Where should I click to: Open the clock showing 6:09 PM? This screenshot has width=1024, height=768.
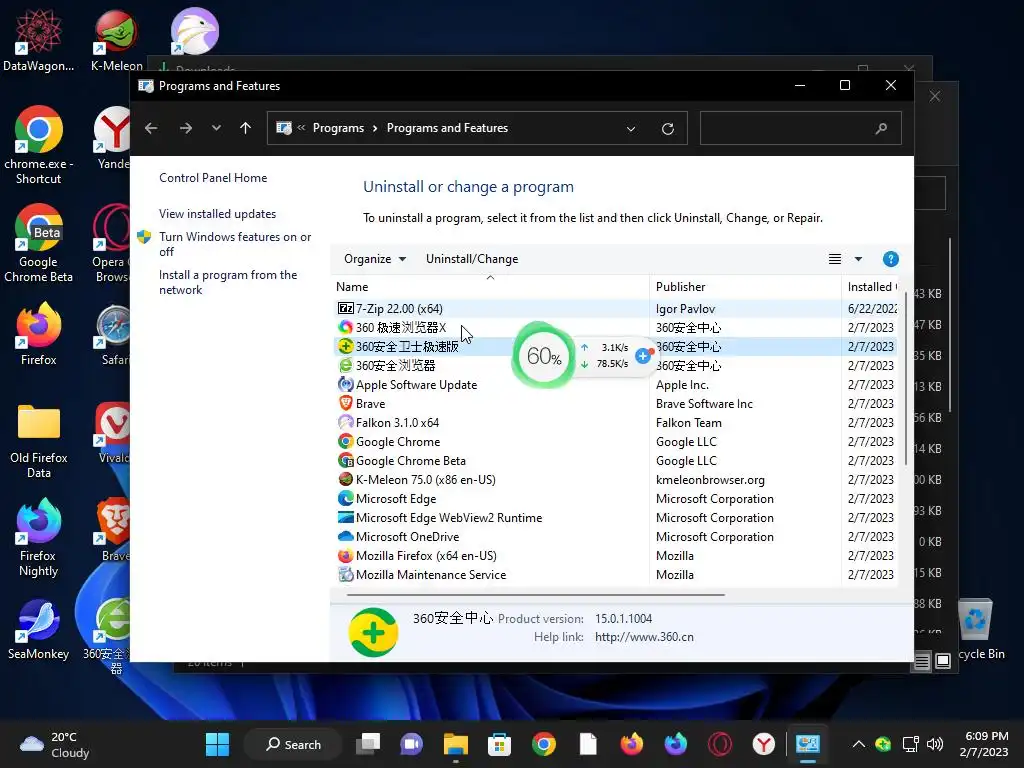coord(985,744)
